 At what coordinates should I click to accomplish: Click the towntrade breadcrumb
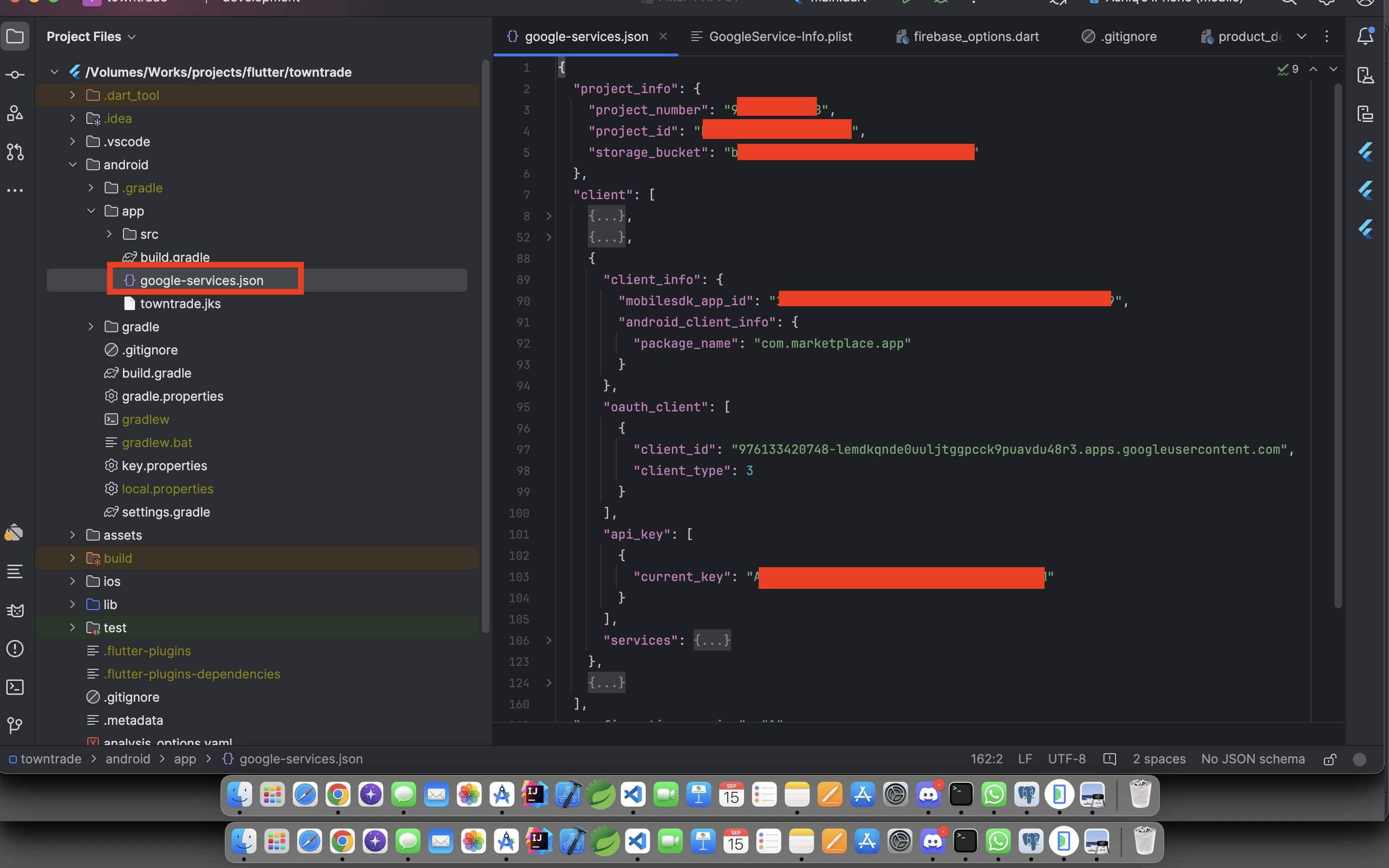point(45,759)
